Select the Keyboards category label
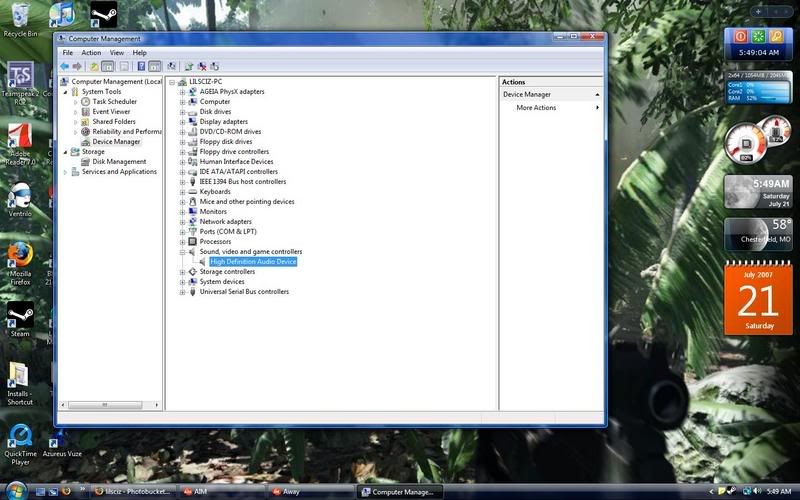 (215, 191)
